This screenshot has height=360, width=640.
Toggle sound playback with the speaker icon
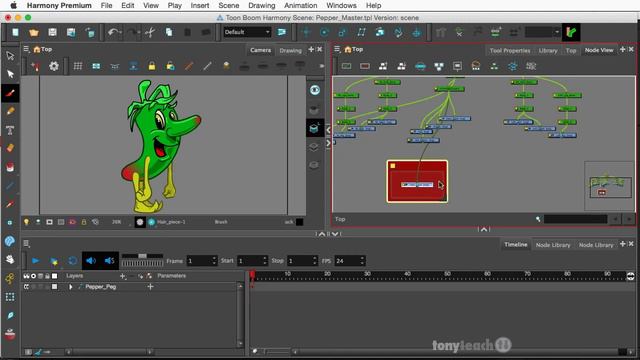[91, 260]
